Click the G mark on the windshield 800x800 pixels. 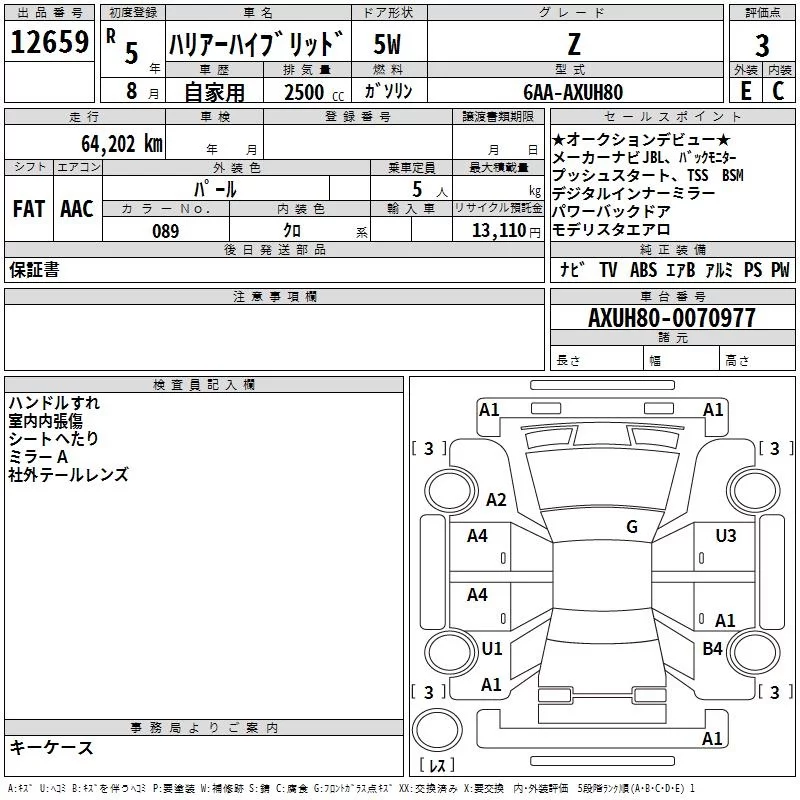point(631,527)
